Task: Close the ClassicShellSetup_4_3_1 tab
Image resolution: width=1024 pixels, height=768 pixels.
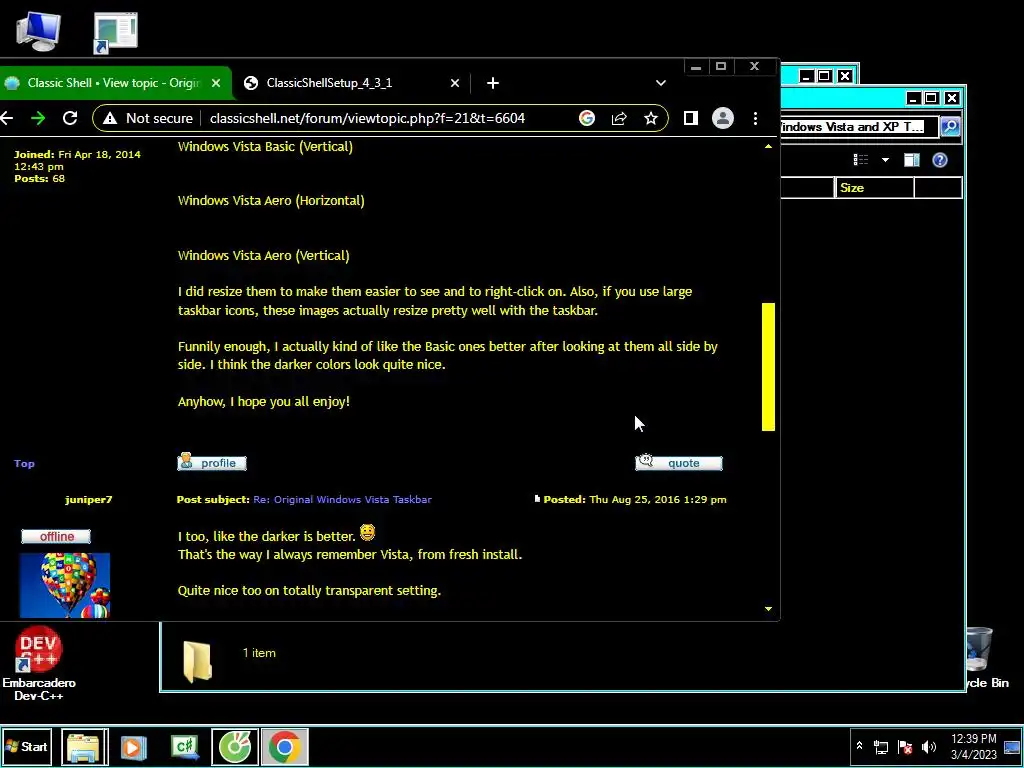Action: (455, 83)
